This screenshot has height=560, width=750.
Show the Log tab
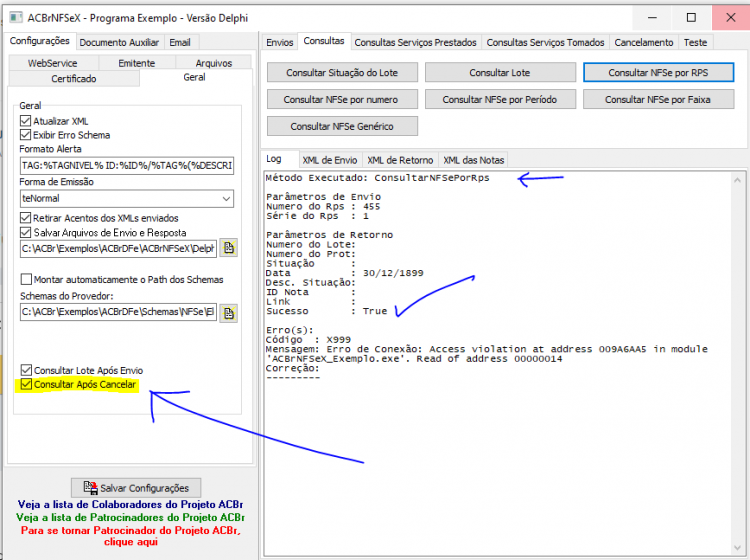[x=274, y=159]
